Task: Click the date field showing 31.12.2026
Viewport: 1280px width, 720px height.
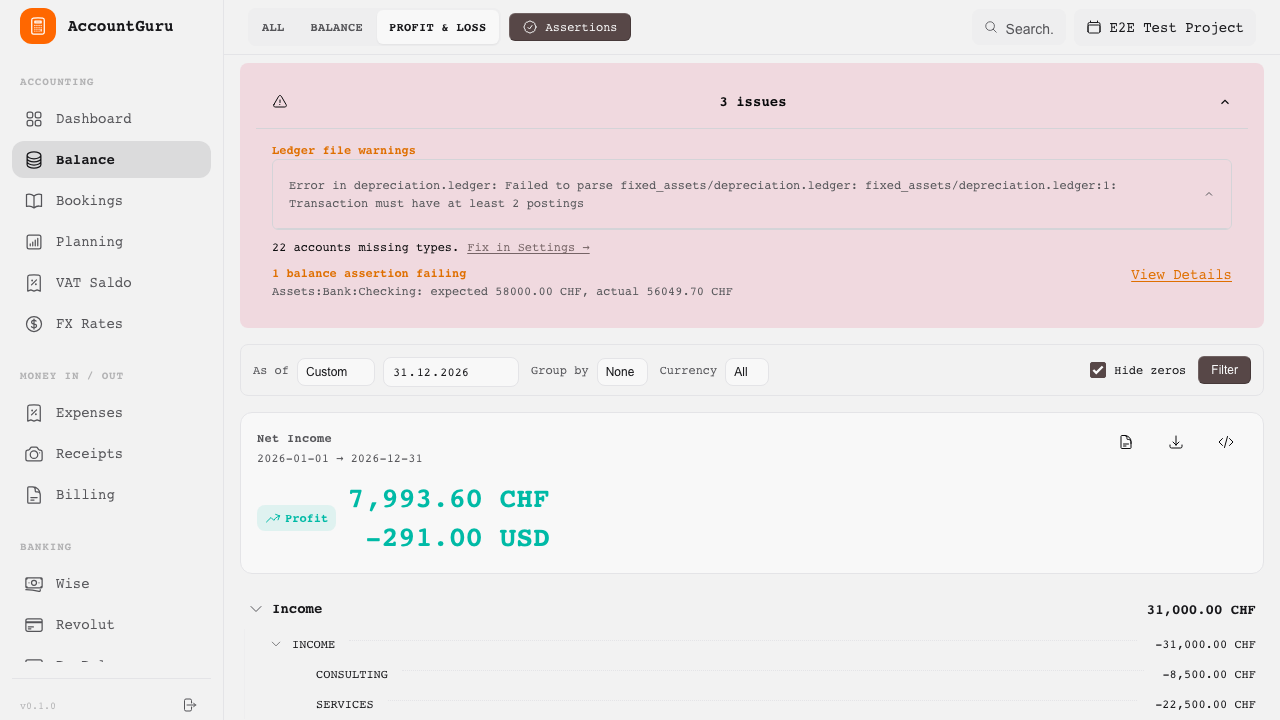Action: 450,372
